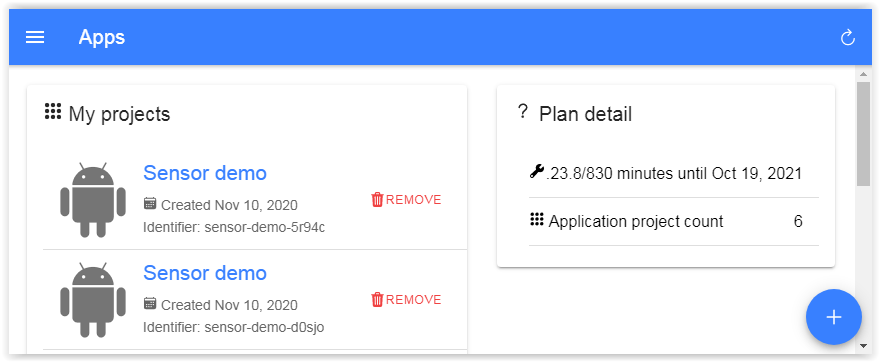Click the scrollbar up arrow
880x362 pixels.
click(x=864, y=74)
